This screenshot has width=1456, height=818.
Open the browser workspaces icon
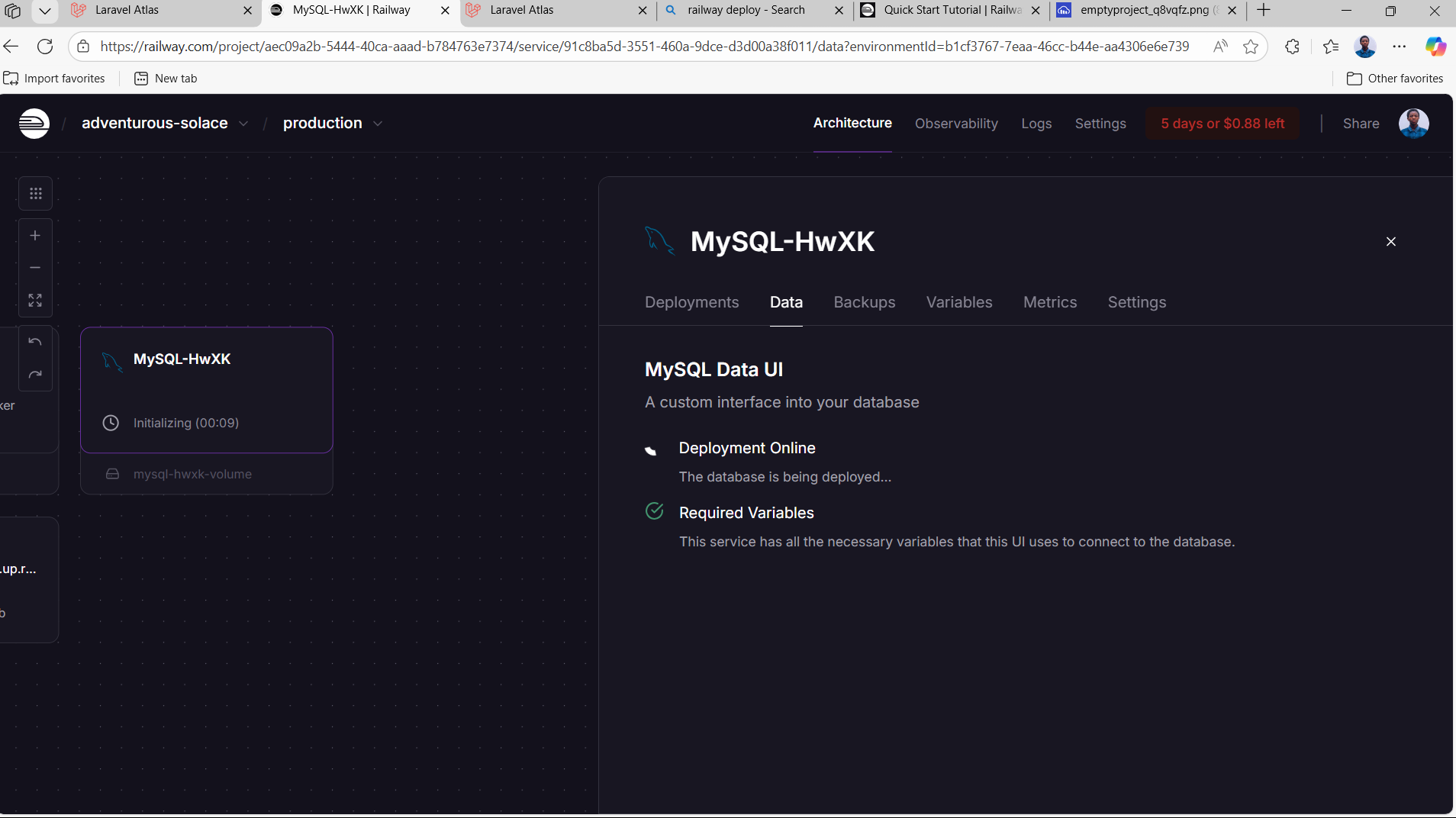click(13, 11)
